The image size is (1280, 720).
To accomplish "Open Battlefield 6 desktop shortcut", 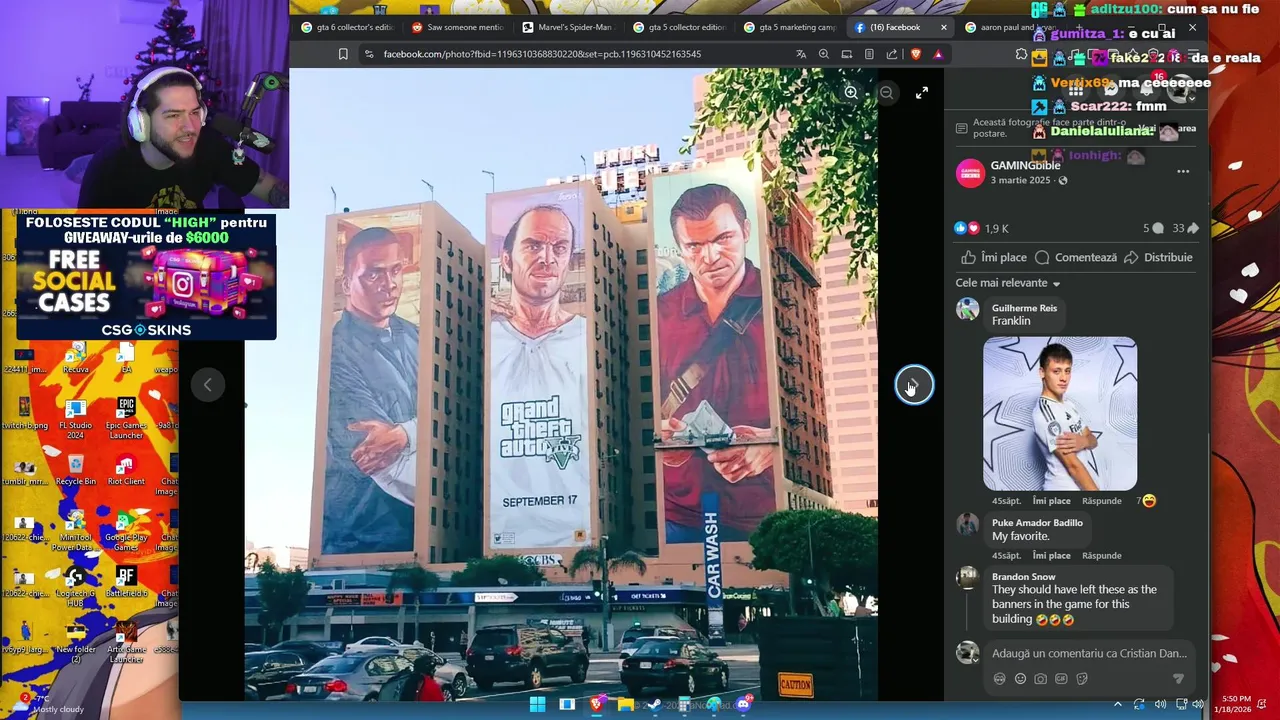I will [126, 582].
